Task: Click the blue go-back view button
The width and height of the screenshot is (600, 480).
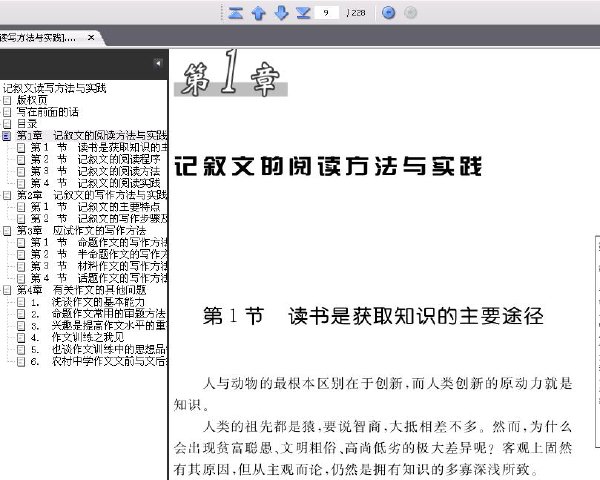Action: click(x=388, y=13)
